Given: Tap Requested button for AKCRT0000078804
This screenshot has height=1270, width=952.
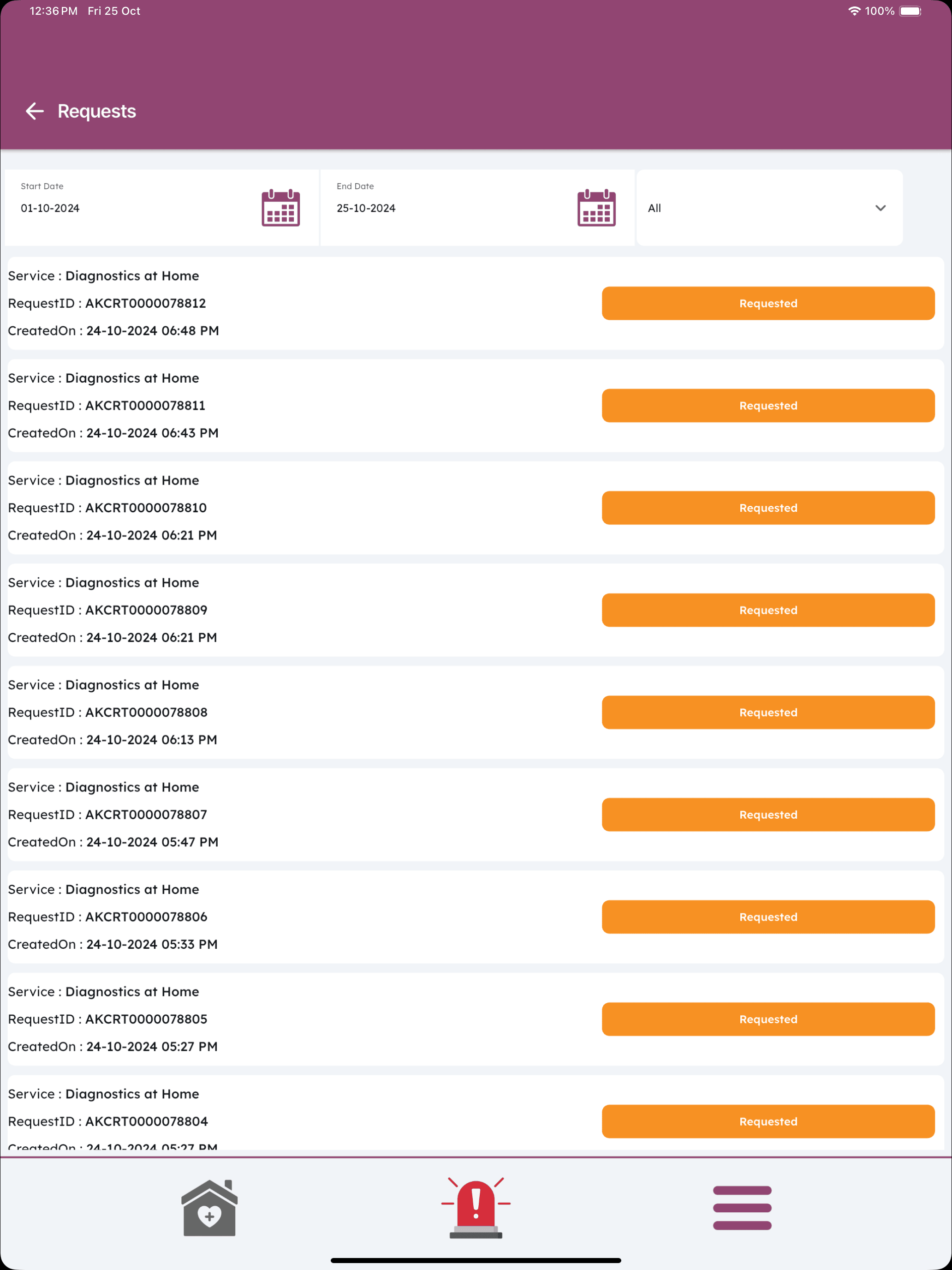Looking at the screenshot, I should pos(768,1121).
